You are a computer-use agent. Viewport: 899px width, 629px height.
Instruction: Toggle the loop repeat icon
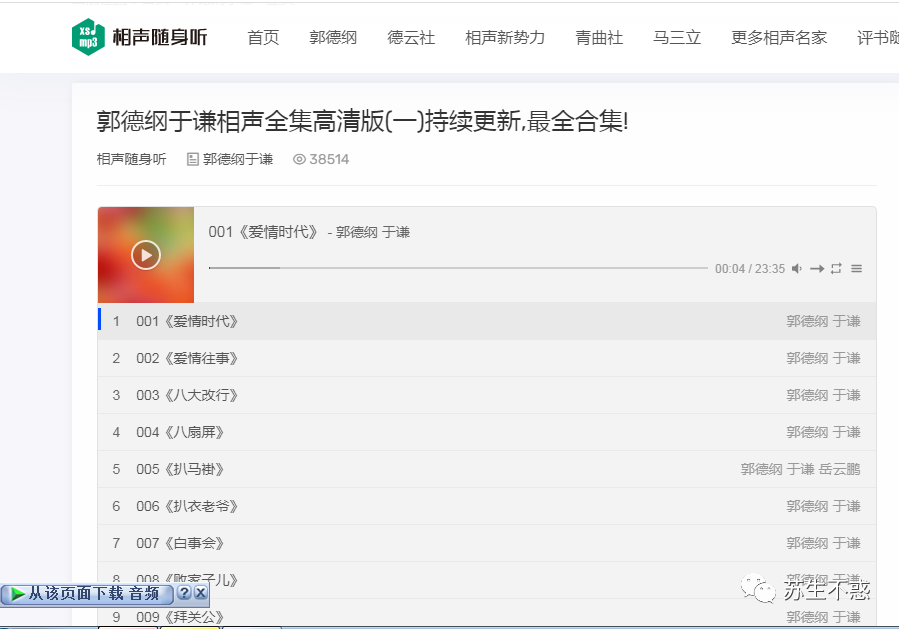837,268
